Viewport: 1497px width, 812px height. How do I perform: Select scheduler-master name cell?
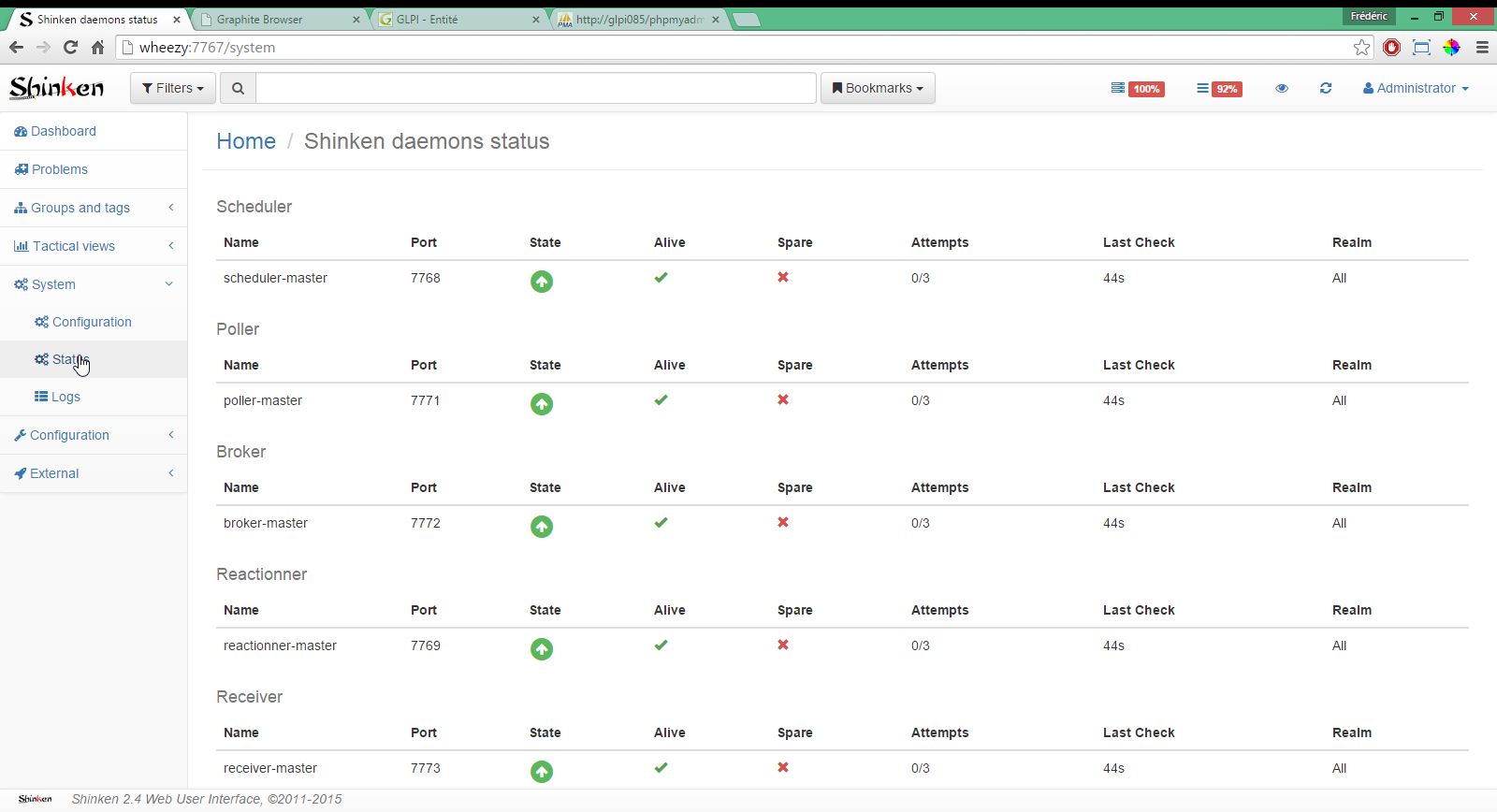(x=275, y=278)
